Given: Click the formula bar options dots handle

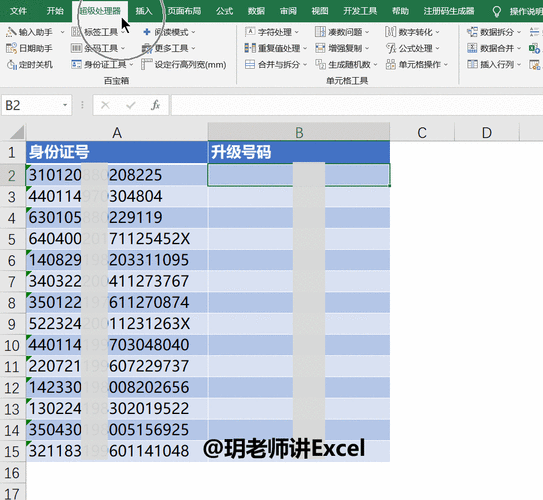Looking at the screenshot, I should point(82,105).
